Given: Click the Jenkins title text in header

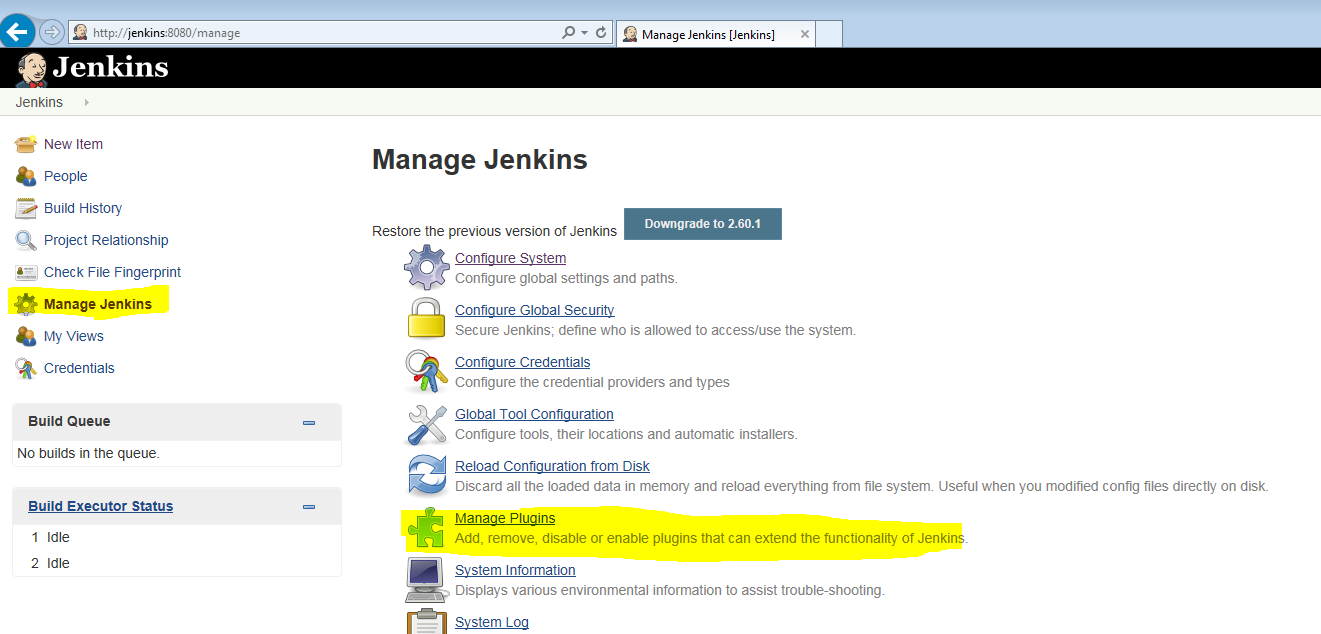Looking at the screenshot, I should [110, 68].
